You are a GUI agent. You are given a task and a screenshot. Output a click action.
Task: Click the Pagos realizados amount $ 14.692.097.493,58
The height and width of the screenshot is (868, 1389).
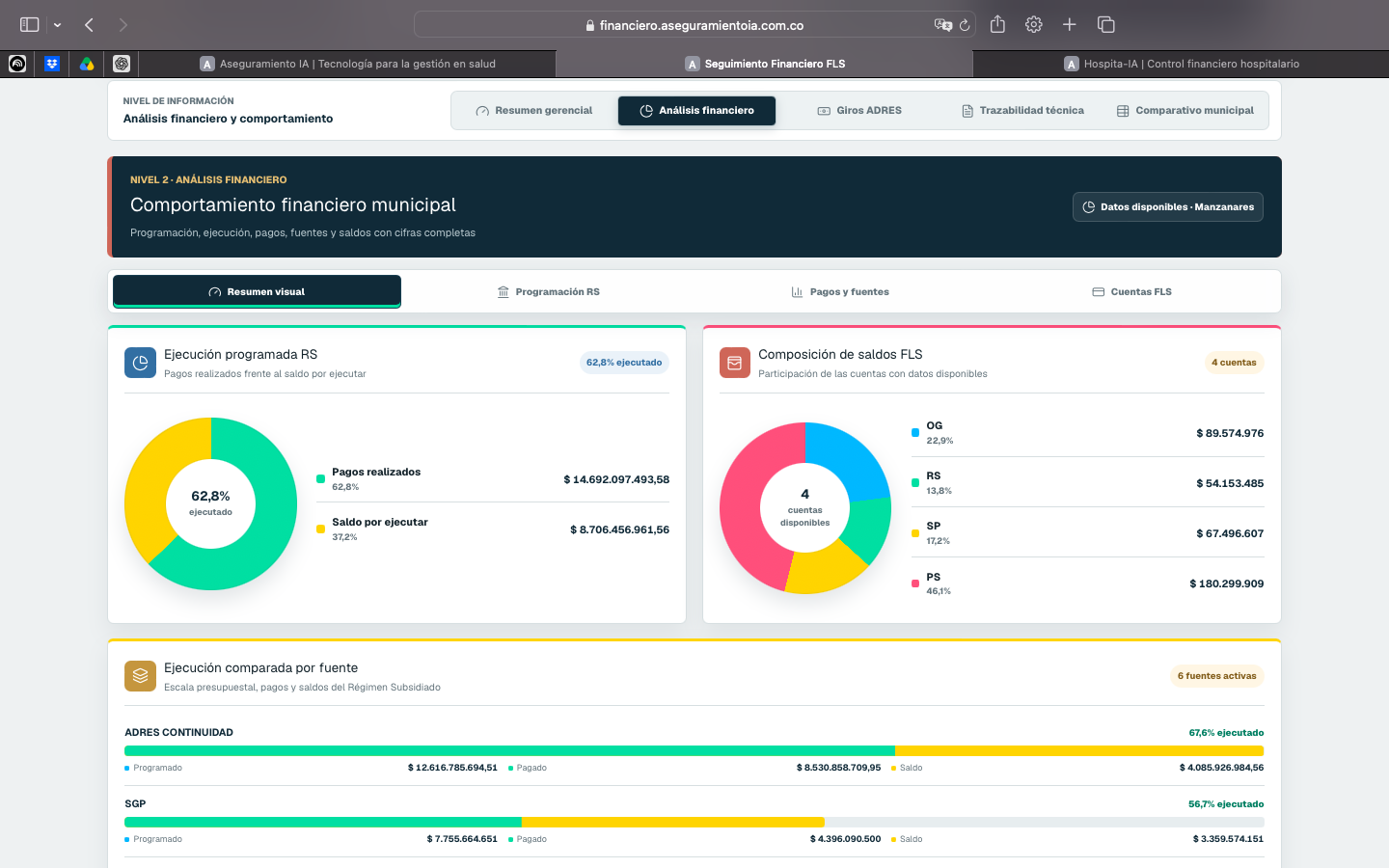click(x=616, y=479)
